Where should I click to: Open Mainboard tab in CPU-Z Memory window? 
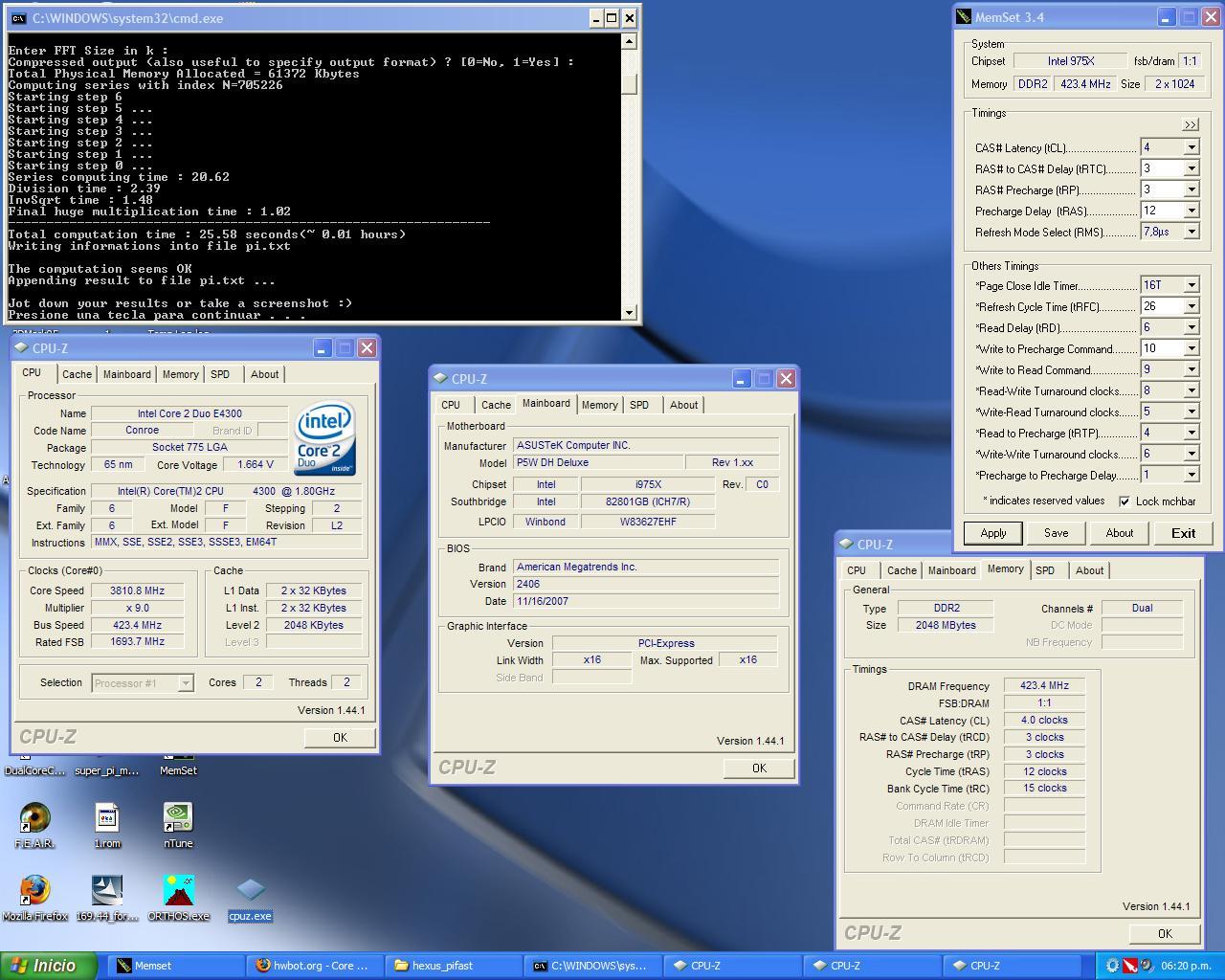pos(952,570)
